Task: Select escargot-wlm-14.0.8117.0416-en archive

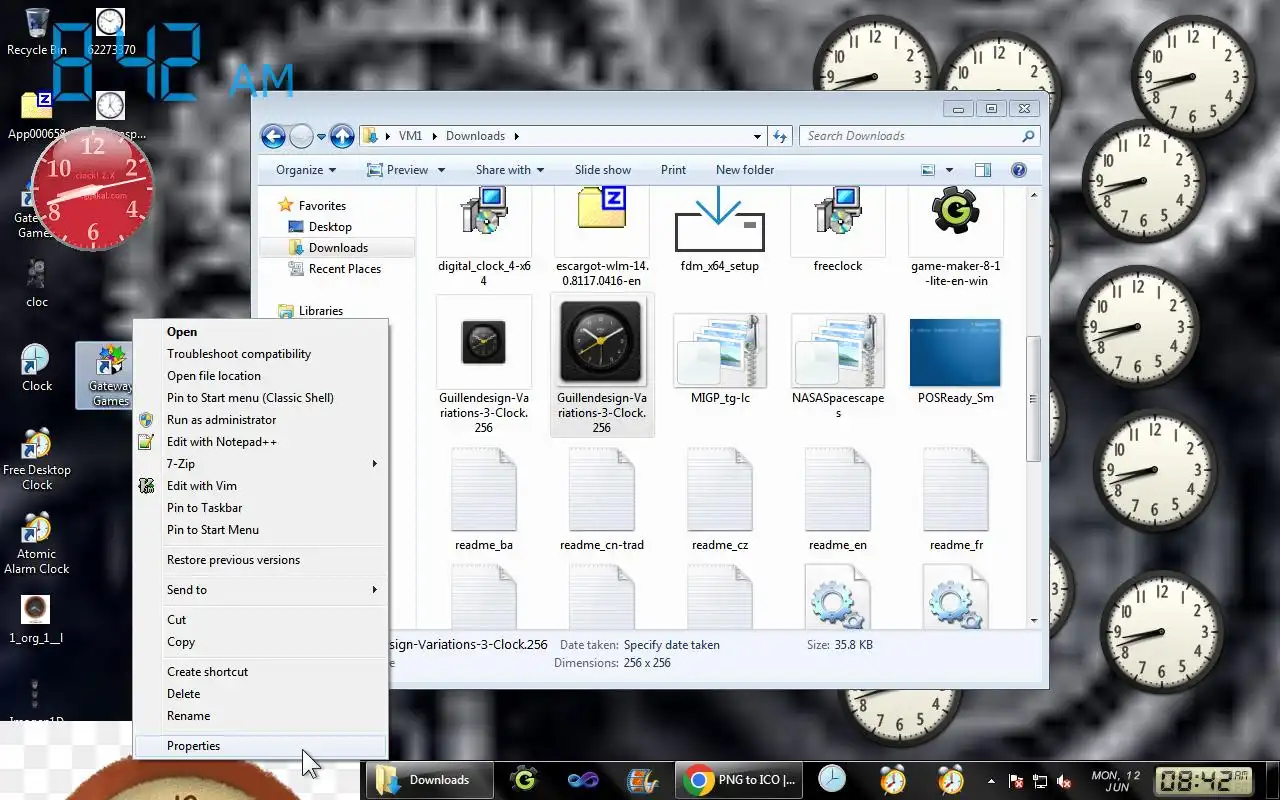Action: click(x=602, y=238)
